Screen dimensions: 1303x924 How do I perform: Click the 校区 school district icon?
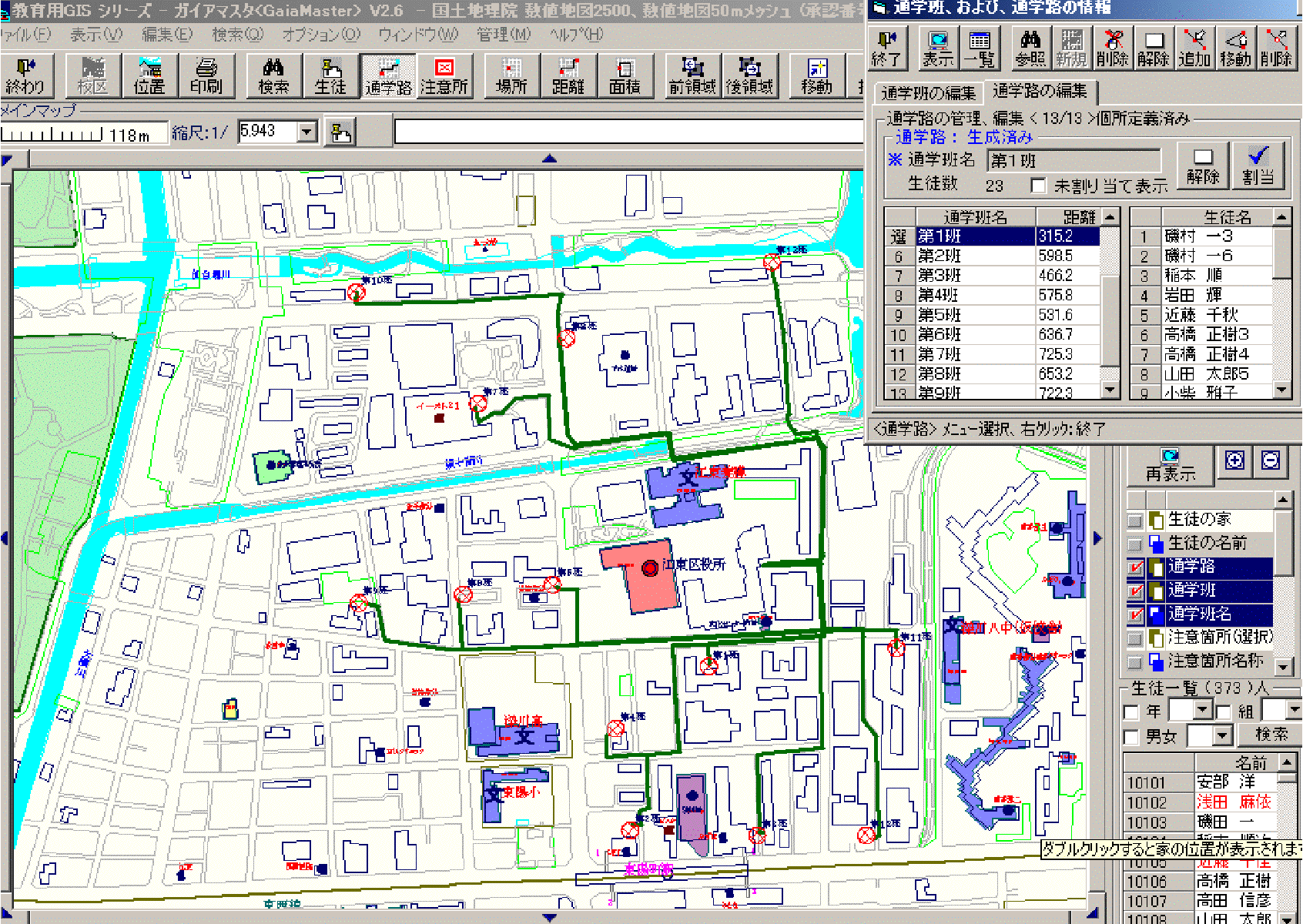93,75
